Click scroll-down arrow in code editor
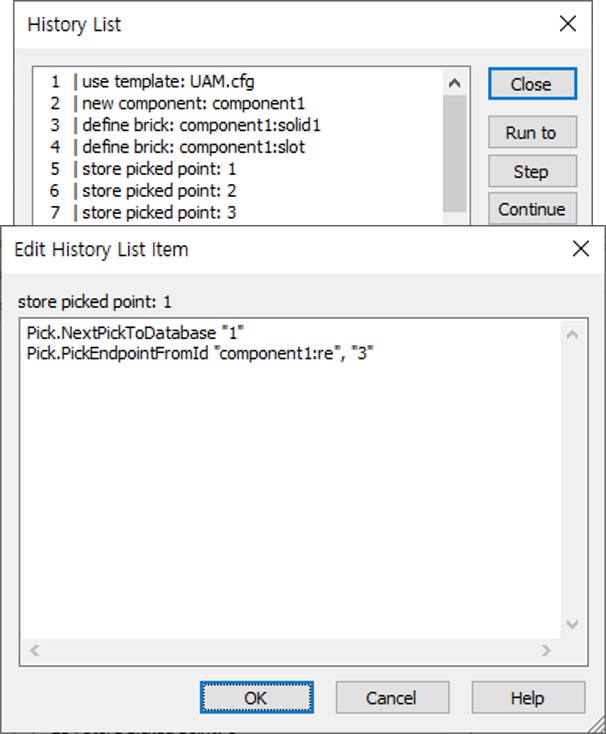Viewport: 606px width, 734px height. [x=572, y=624]
